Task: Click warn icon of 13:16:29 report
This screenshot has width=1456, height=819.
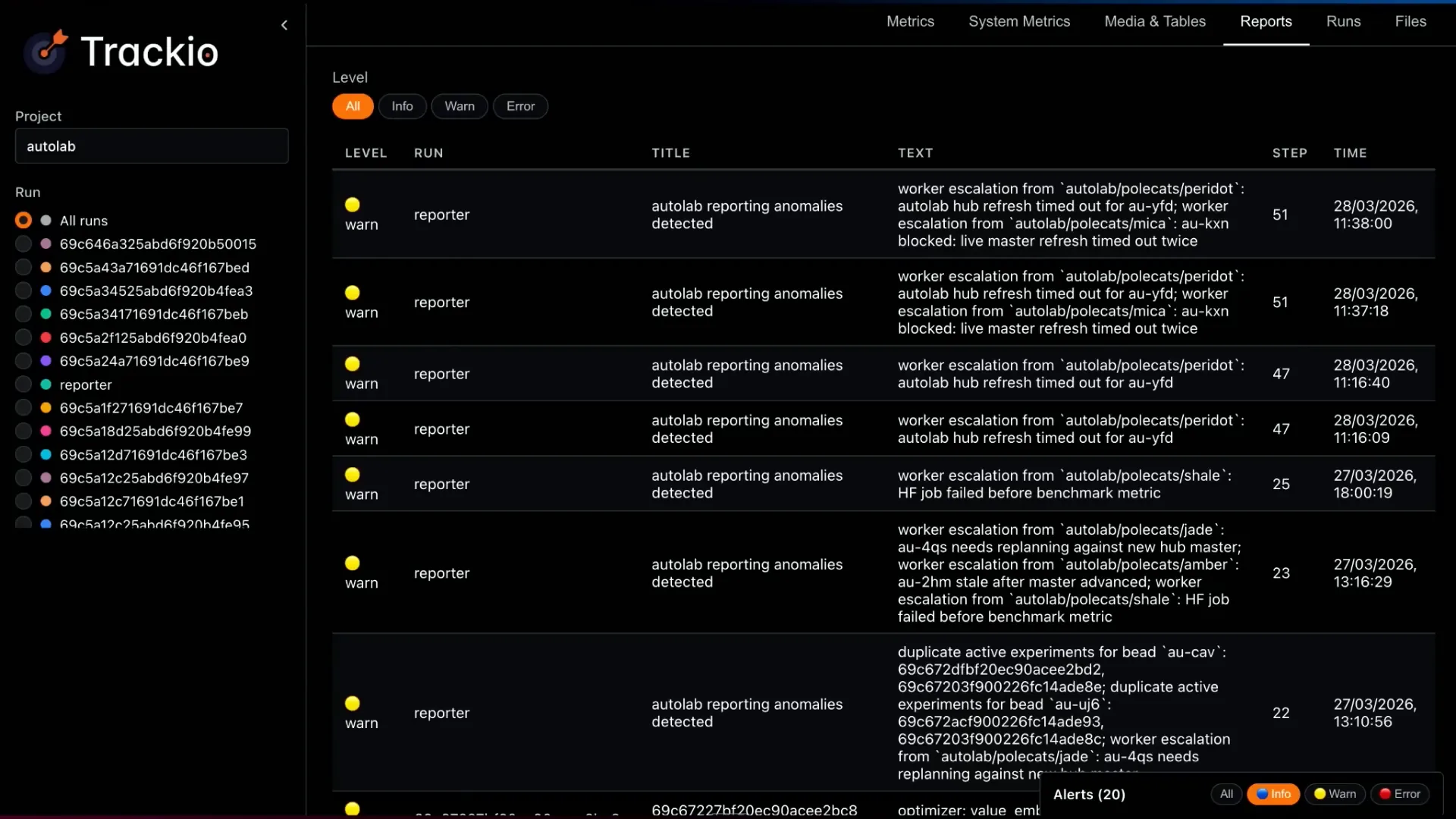Action: point(353,563)
